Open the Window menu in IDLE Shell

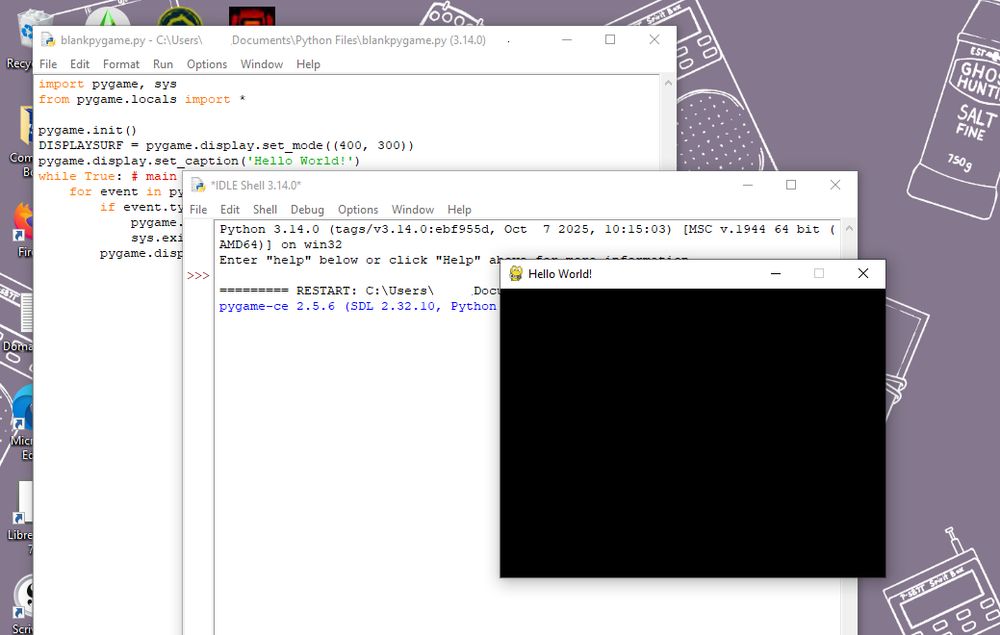pos(412,210)
